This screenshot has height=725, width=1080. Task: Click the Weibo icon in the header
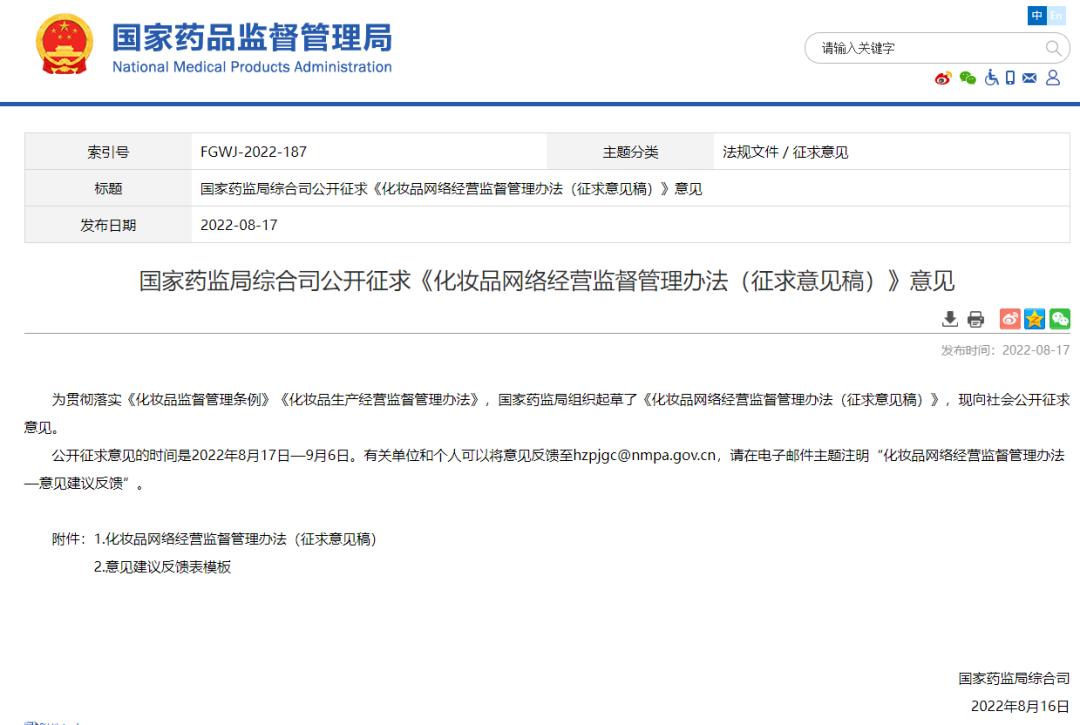click(941, 77)
